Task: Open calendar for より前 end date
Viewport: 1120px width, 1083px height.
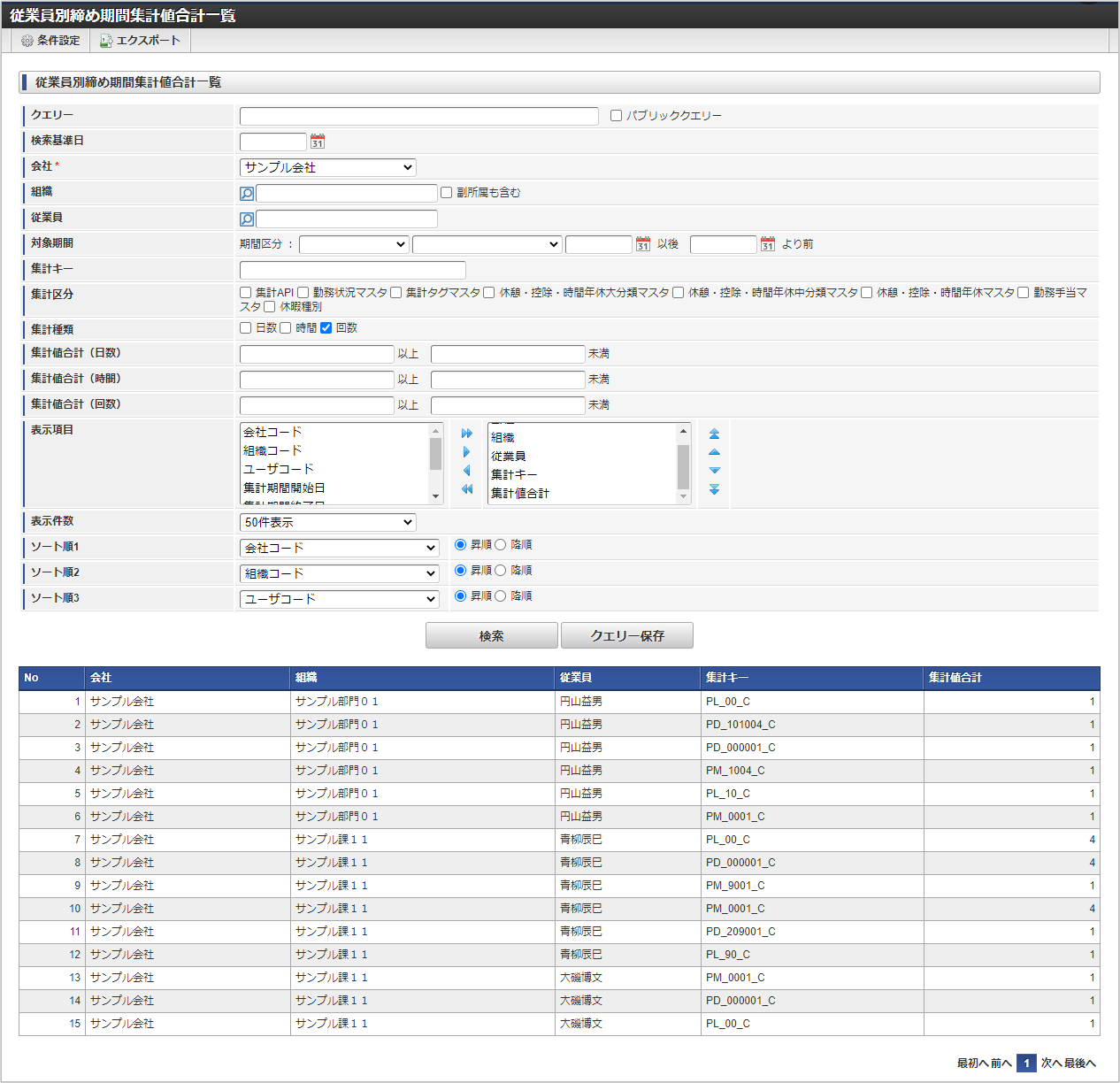Action: click(x=768, y=244)
